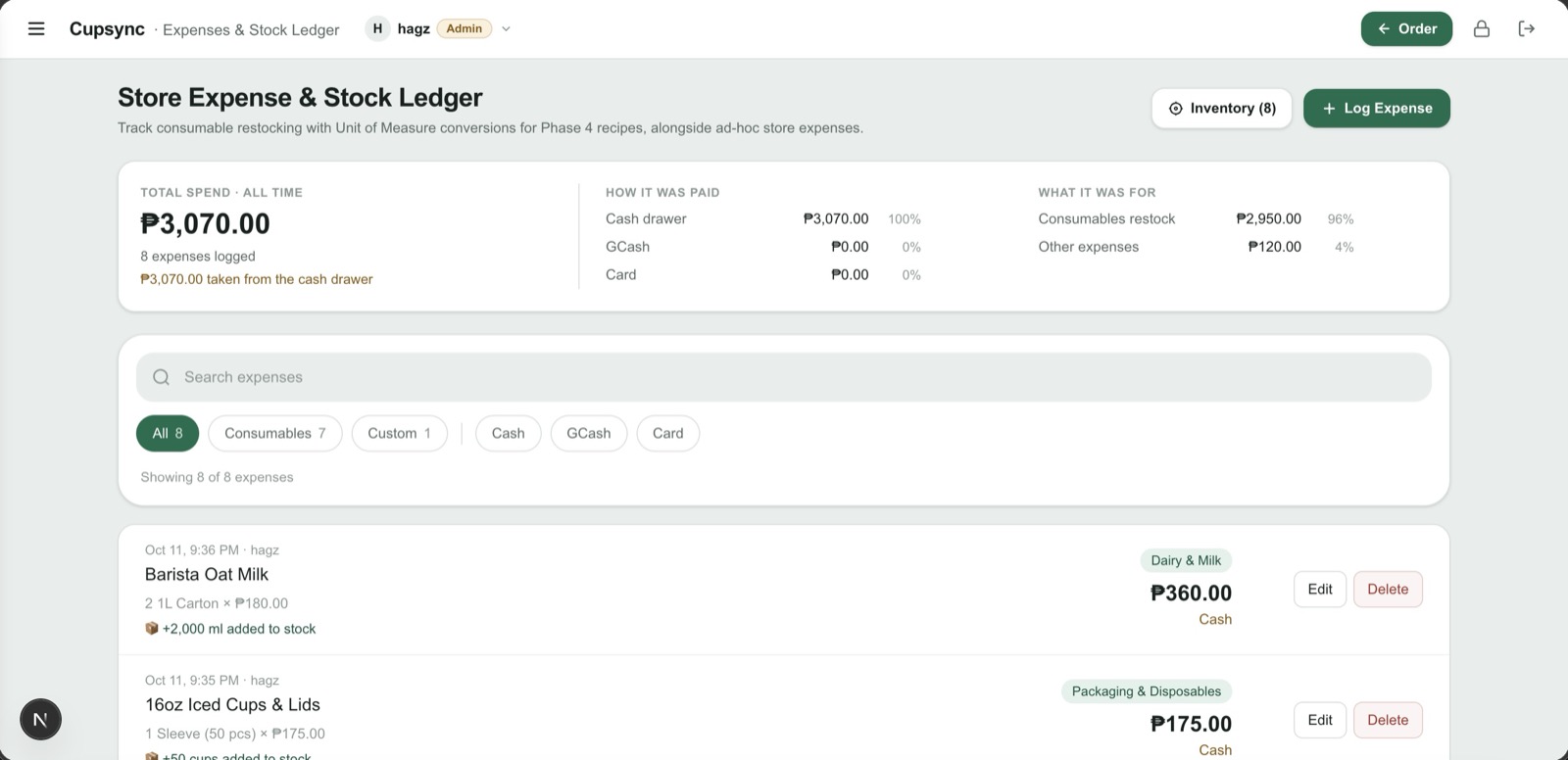
Task: Click the lock screen icon
Action: click(1482, 28)
